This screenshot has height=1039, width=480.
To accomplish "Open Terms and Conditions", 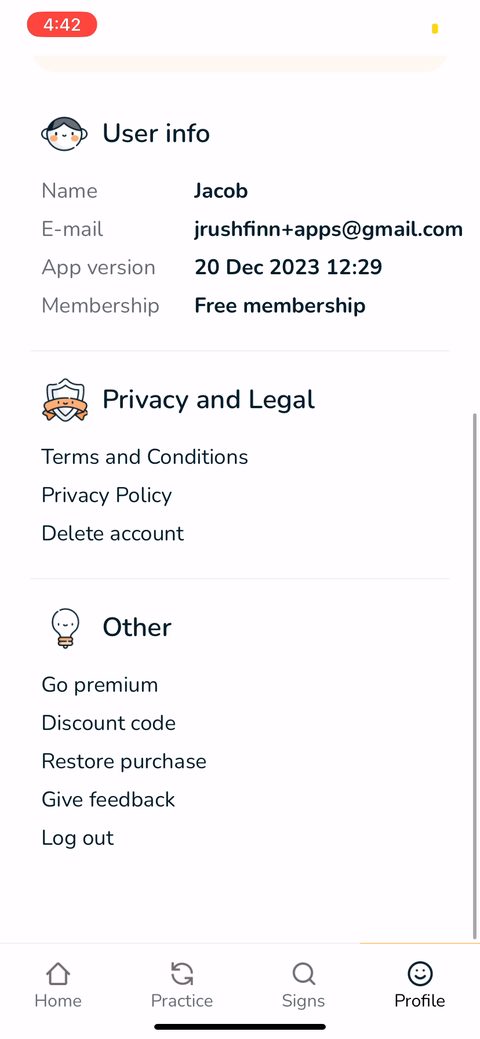I will [x=145, y=457].
